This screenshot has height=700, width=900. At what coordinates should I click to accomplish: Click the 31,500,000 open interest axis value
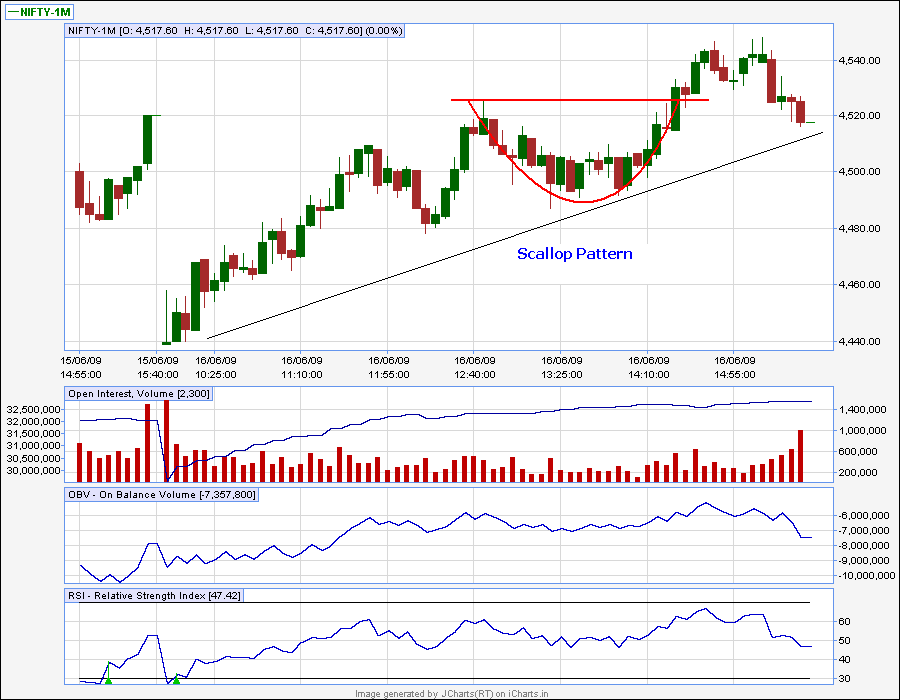point(33,434)
